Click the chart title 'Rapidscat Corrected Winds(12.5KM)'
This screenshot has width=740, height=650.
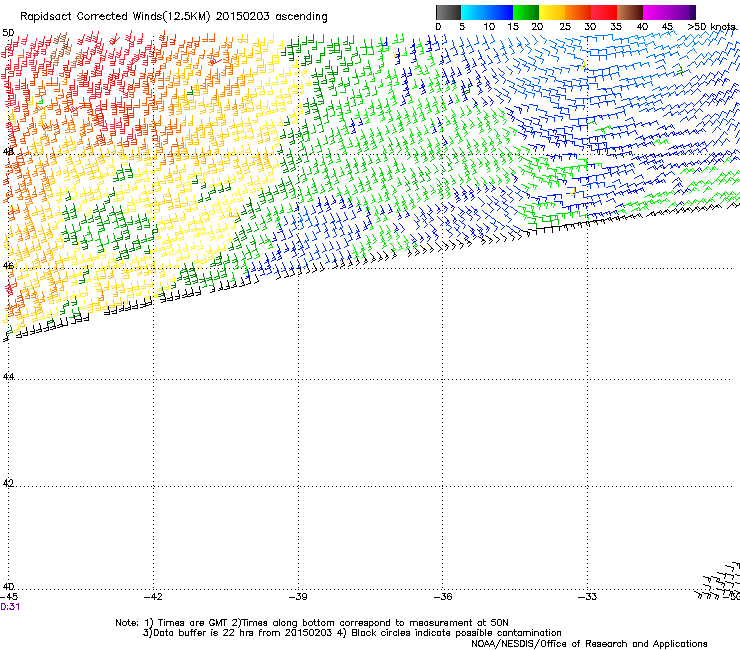(115, 17)
